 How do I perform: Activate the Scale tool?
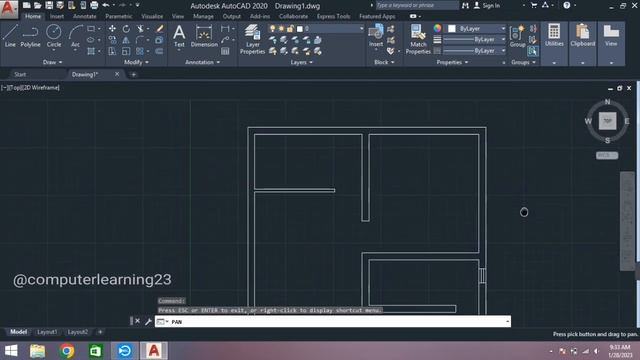coord(126,51)
